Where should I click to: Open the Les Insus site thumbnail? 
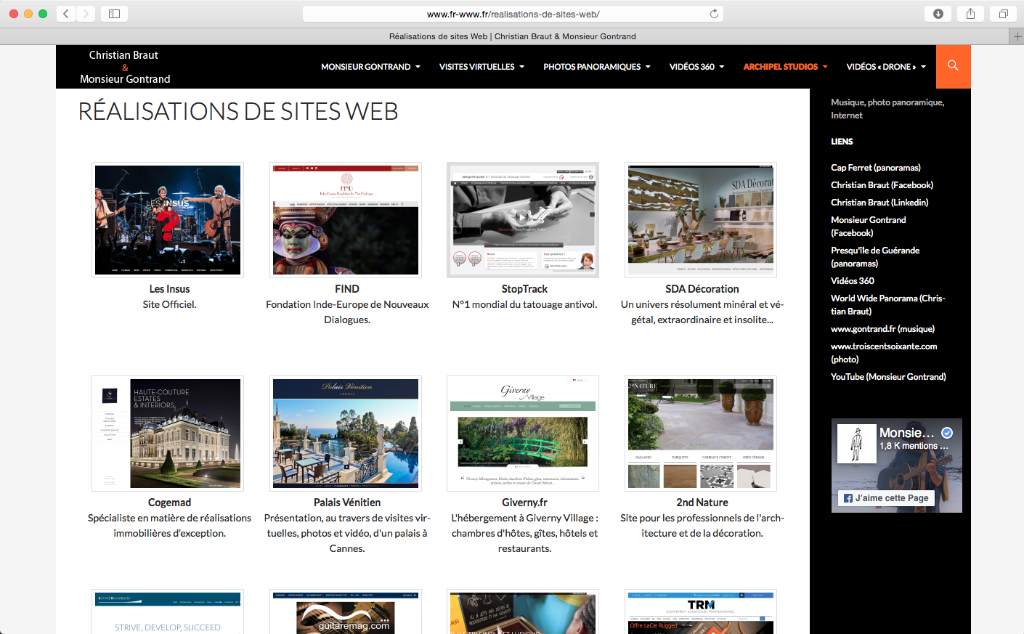point(167,220)
